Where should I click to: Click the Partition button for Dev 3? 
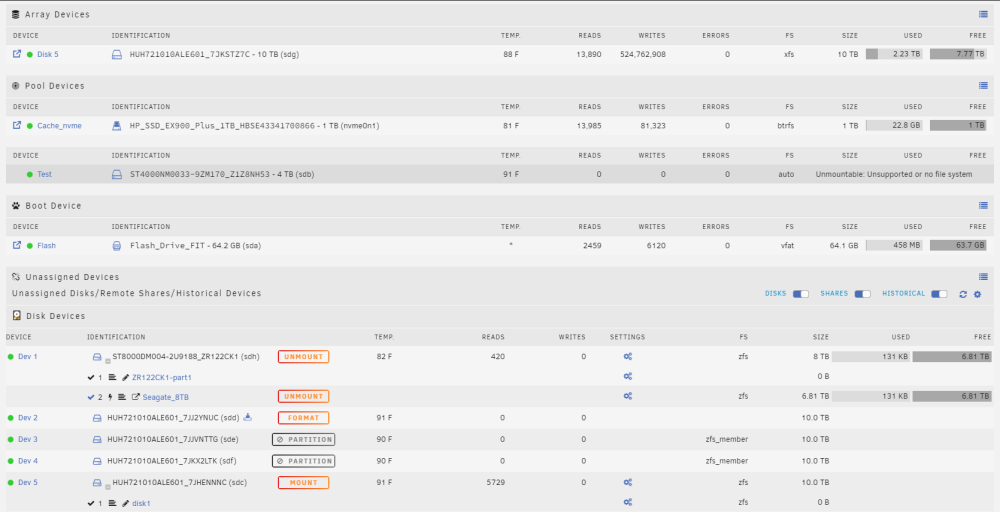304,439
